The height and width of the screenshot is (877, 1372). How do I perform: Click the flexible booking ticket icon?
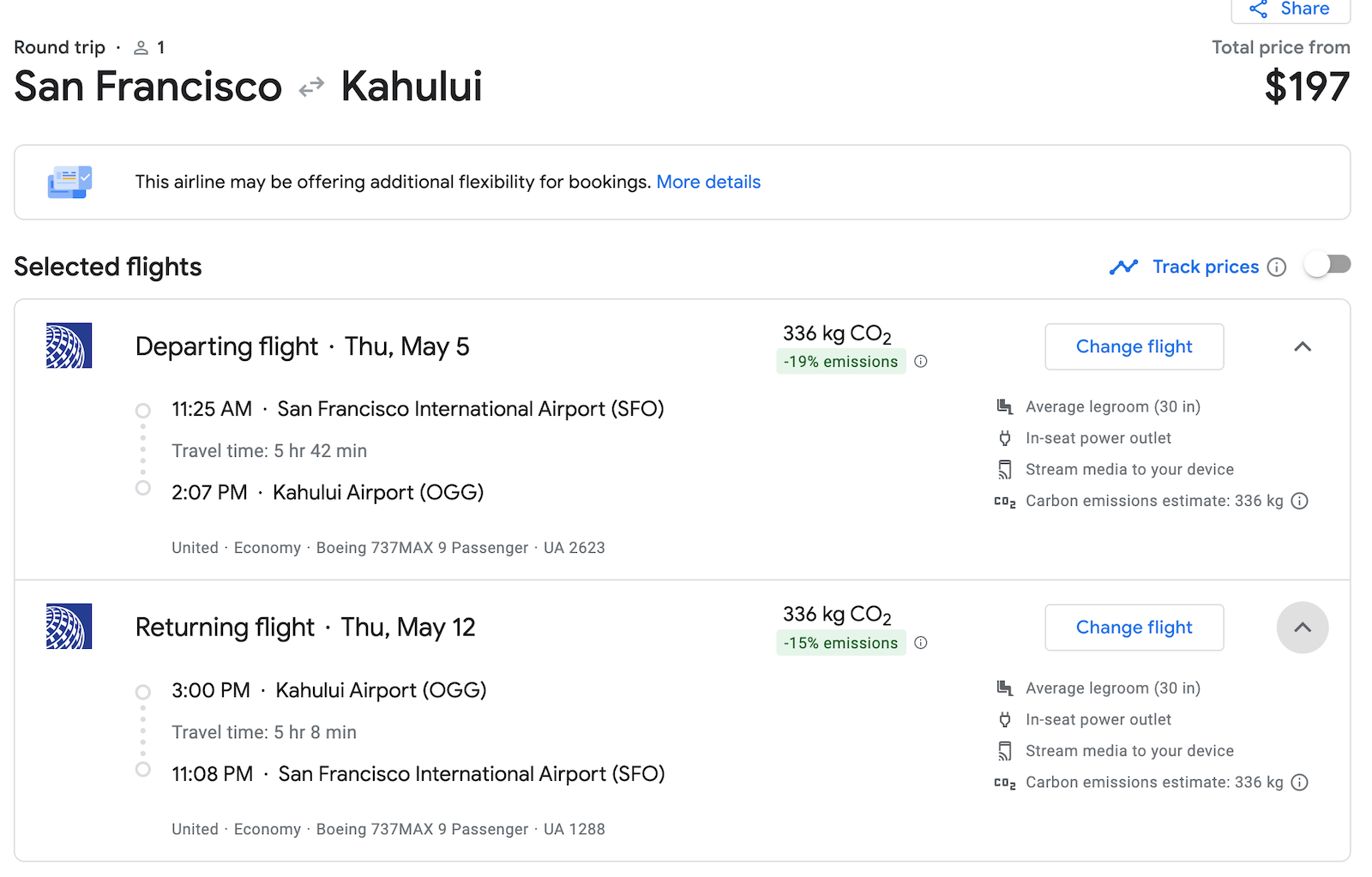[x=69, y=182]
